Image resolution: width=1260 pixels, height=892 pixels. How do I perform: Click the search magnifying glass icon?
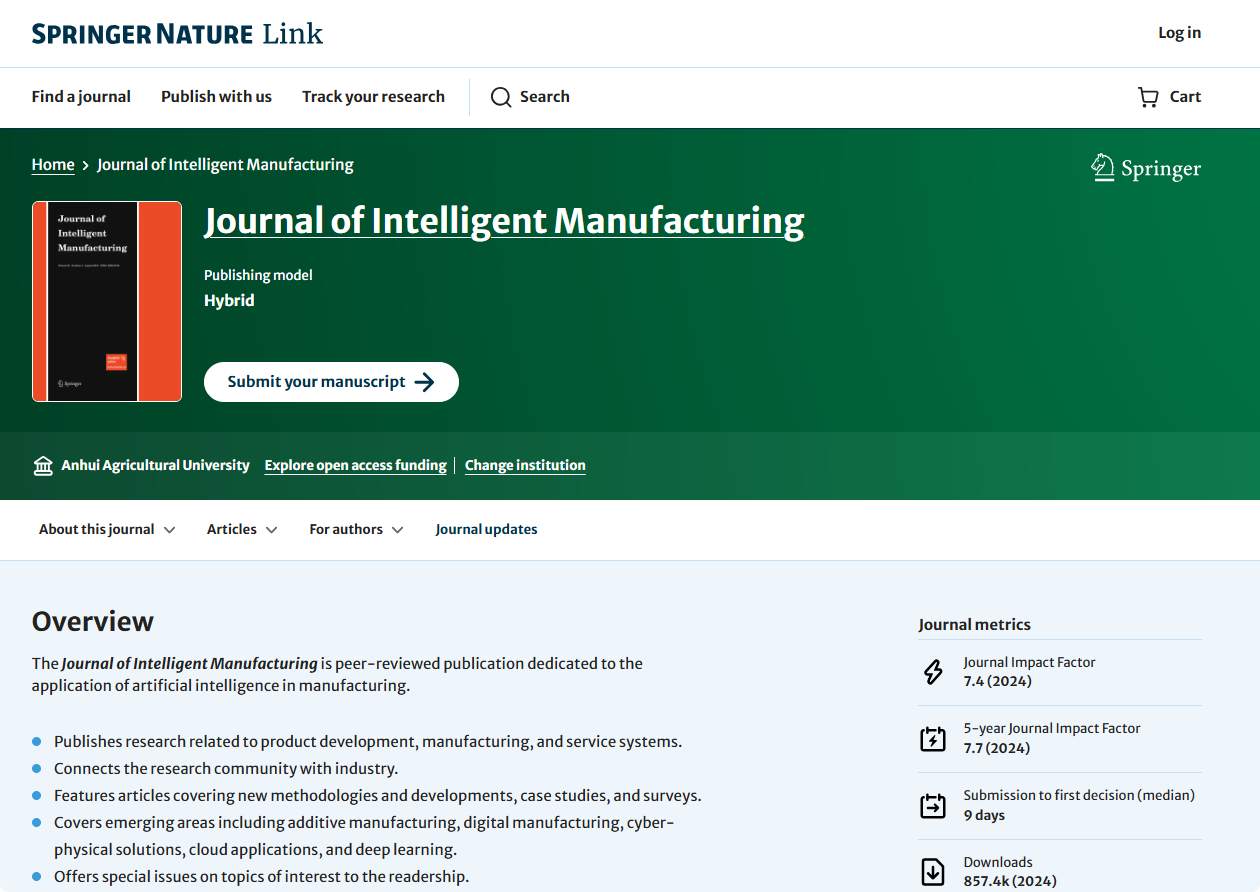pyautogui.click(x=501, y=97)
